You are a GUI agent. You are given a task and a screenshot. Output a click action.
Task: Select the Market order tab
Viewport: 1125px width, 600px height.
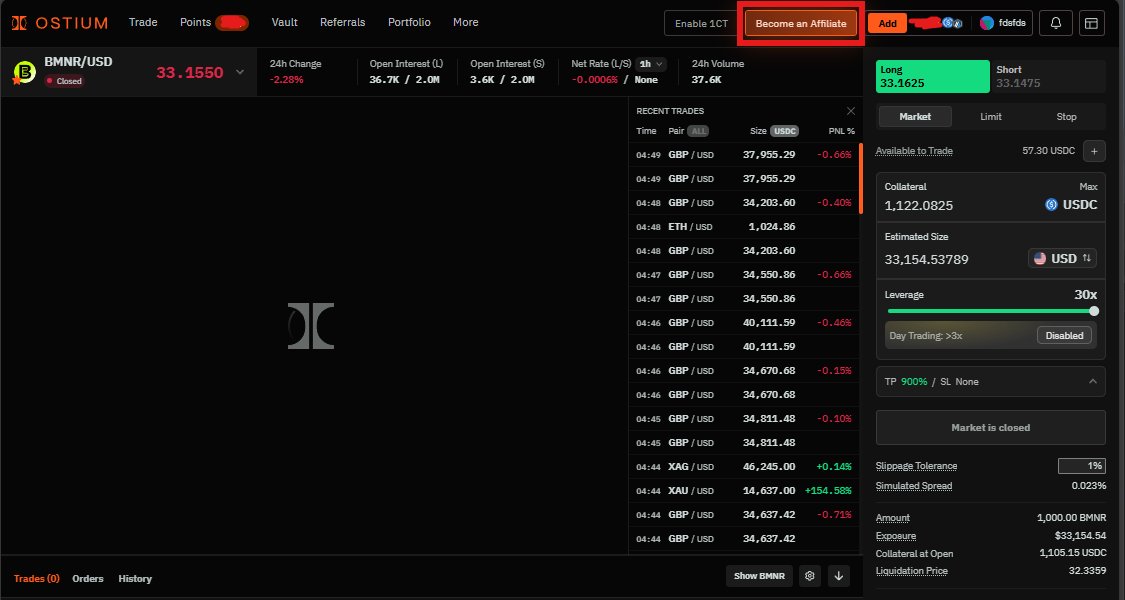coord(915,116)
